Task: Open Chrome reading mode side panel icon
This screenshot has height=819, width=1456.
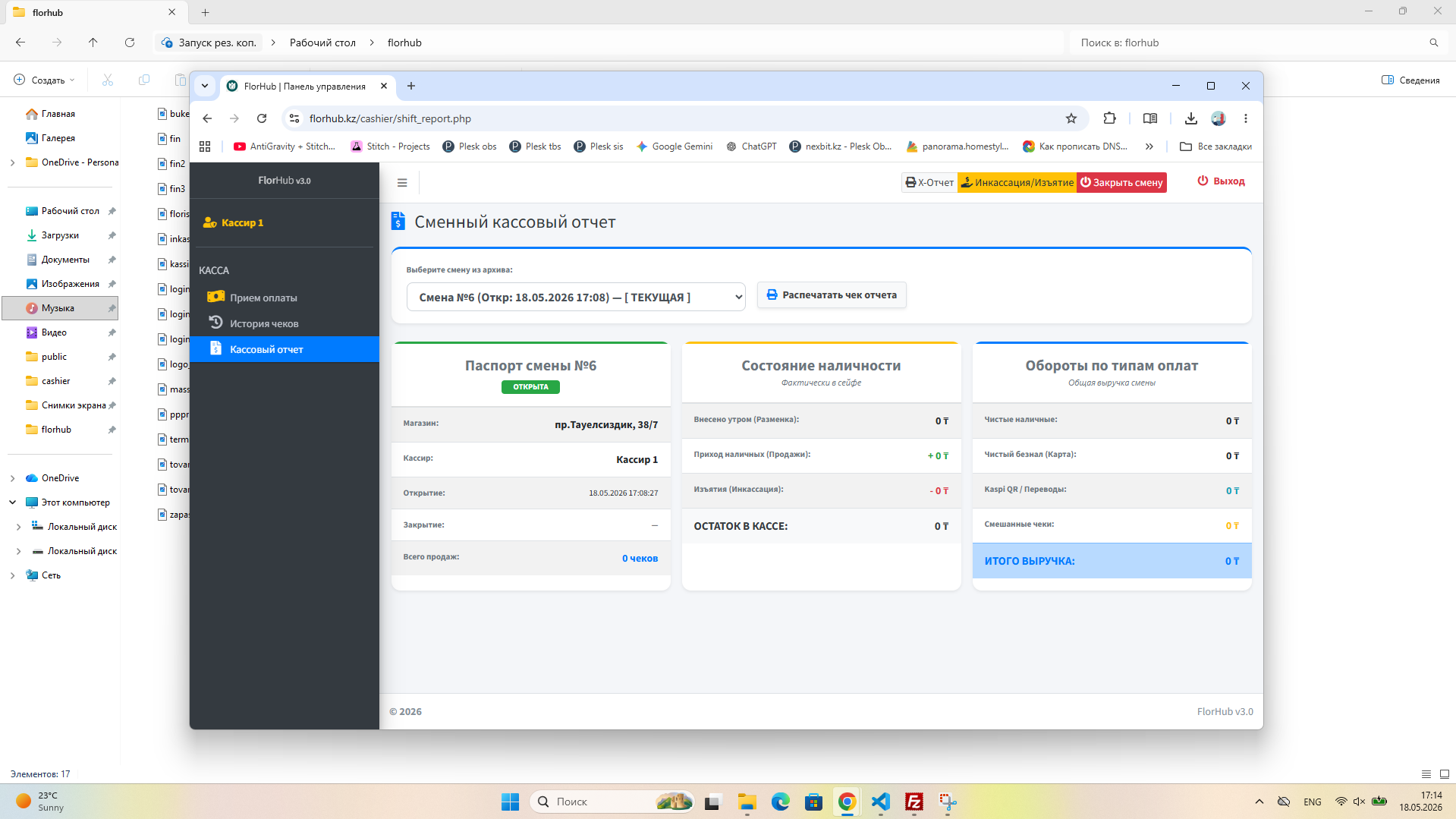Action: (x=1150, y=118)
